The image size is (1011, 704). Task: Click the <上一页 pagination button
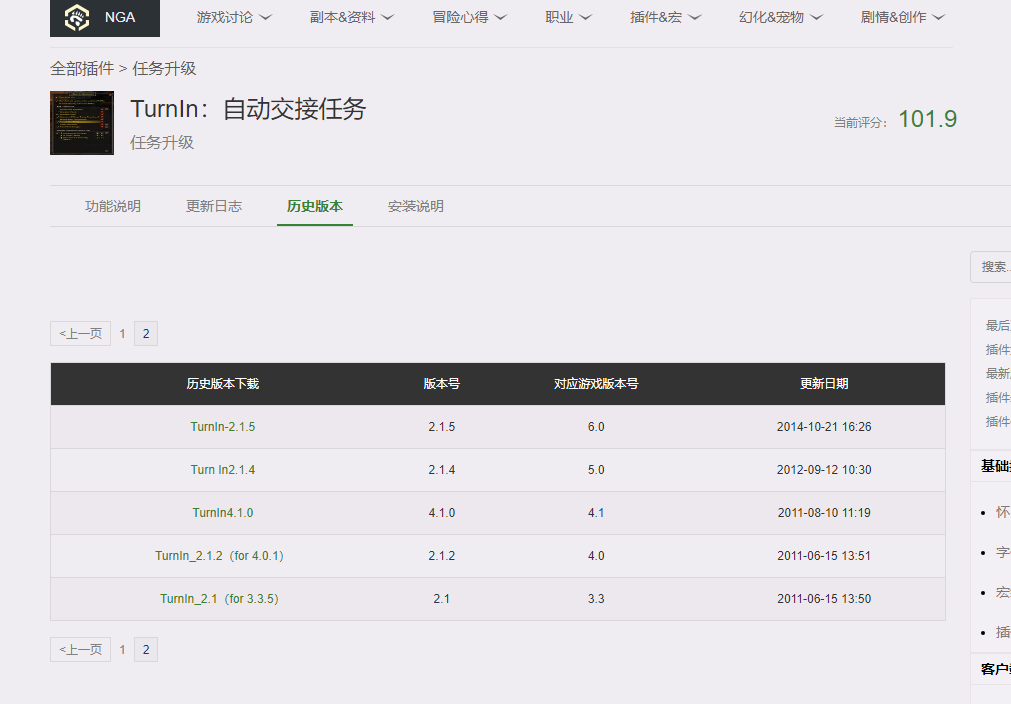click(80, 333)
